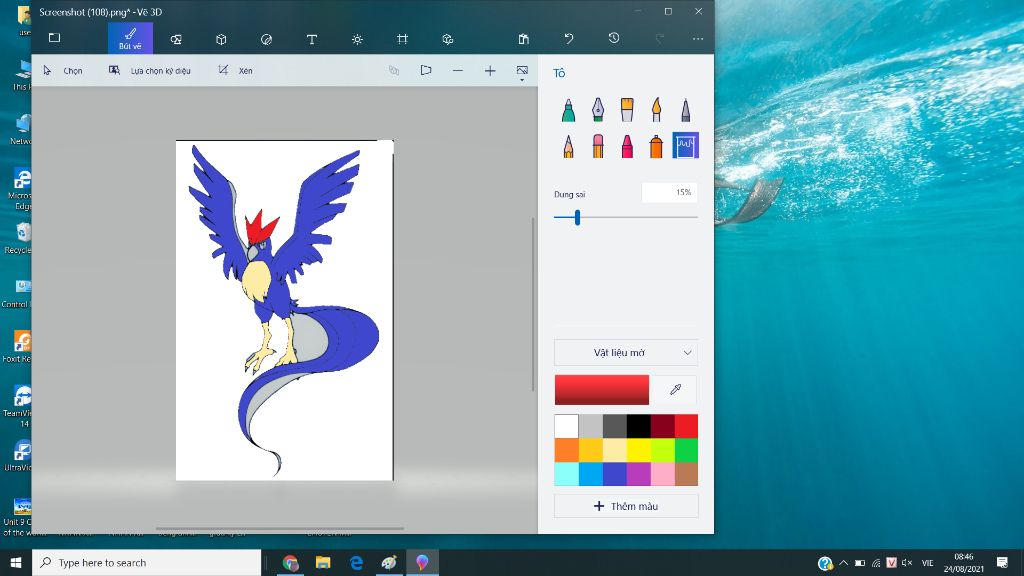Open the Stickers tab
The height and width of the screenshot is (576, 1024).
pos(266,39)
